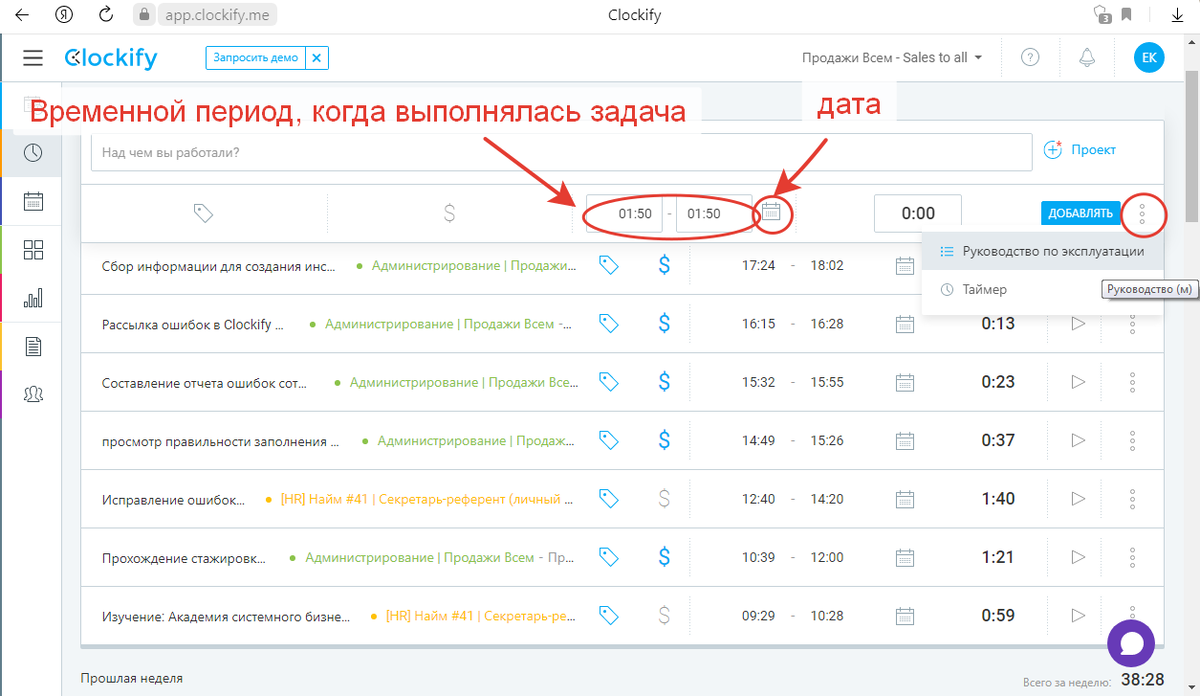Toggle billable for 'Сбор информации' entry
Viewport: 1200px width, 696px height.
click(x=664, y=265)
